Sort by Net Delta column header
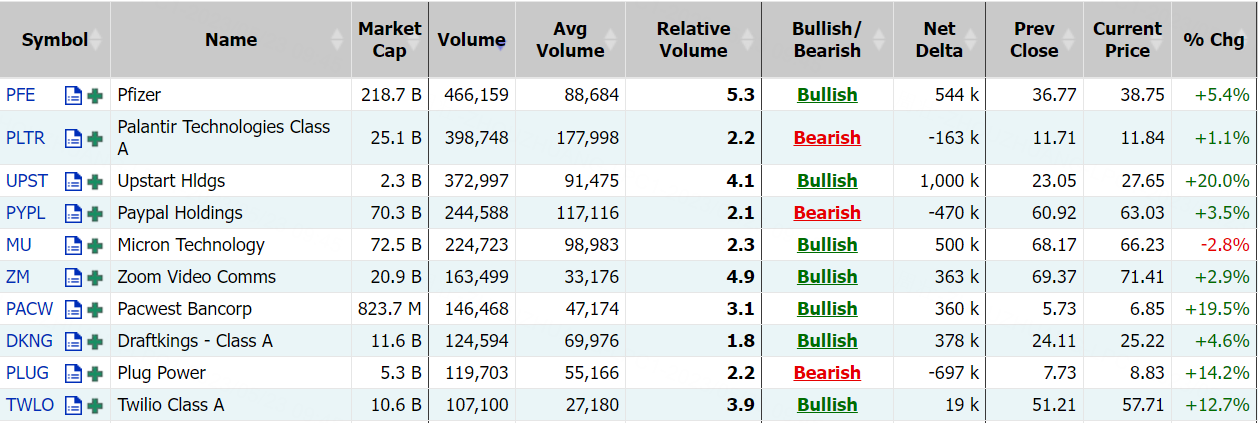The image size is (1258, 423). coord(939,40)
